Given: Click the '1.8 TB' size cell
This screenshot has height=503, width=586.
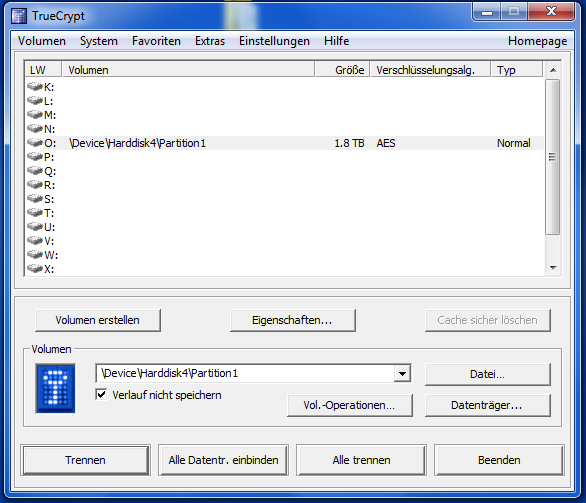Looking at the screenshot, I should pos(349,143).
